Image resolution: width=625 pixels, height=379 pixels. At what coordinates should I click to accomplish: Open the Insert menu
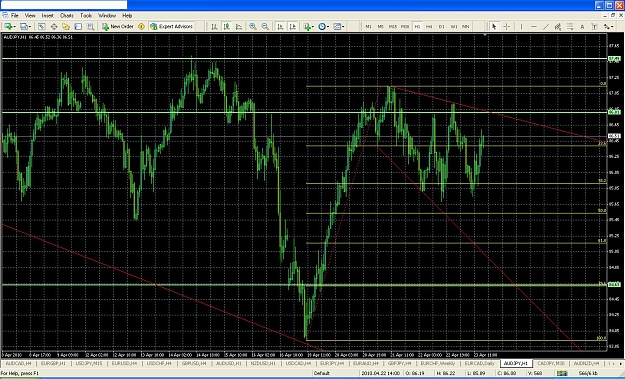[x=47, y=16]
